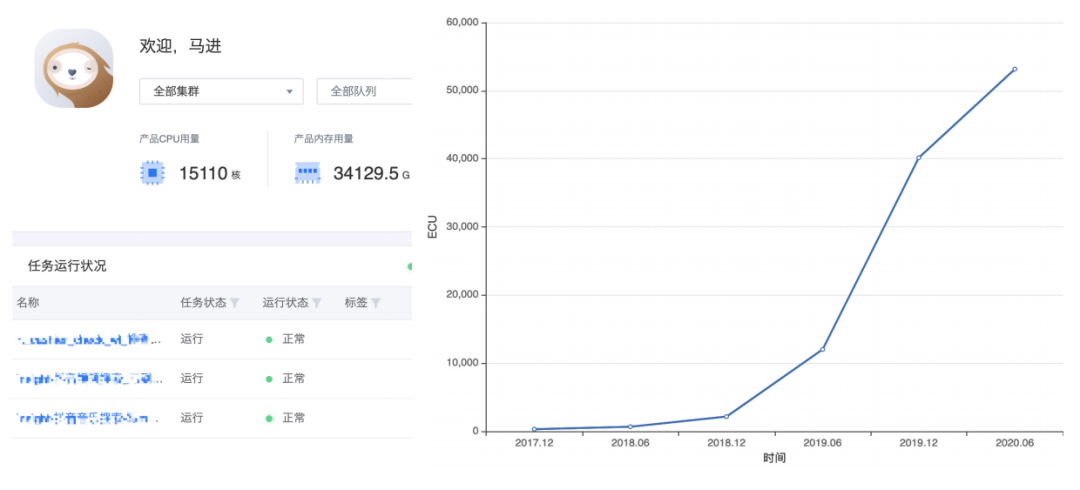Click the product memory usage icon
Image resolution: width=1080 pixels, height=490 pixels.
pyautogui.click(x=308, y=174)
